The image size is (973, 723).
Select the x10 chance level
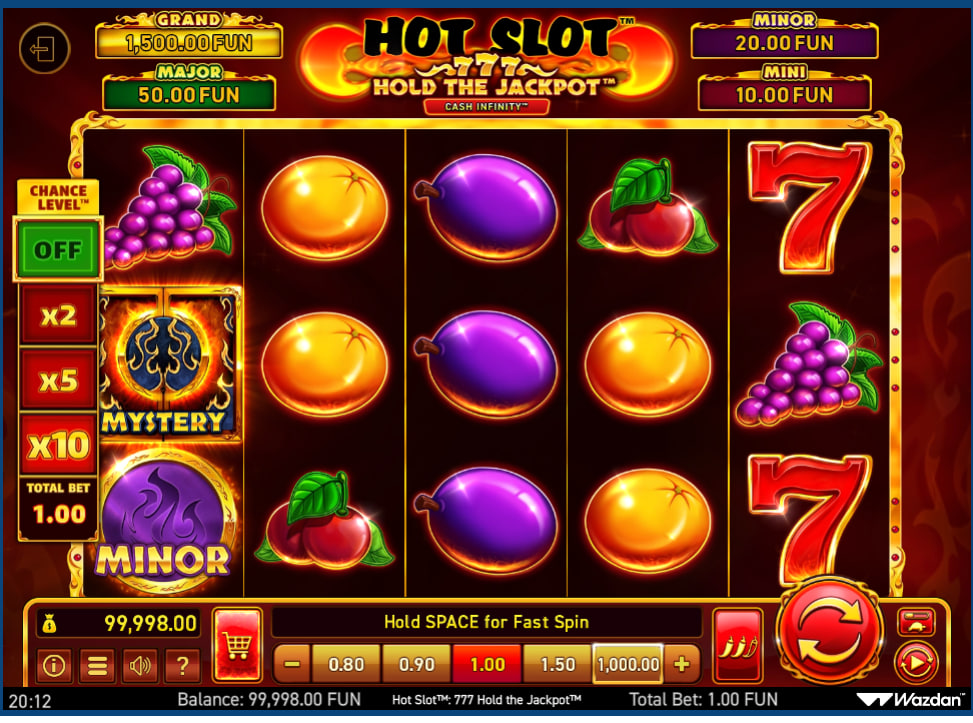[x=58, y=445]
